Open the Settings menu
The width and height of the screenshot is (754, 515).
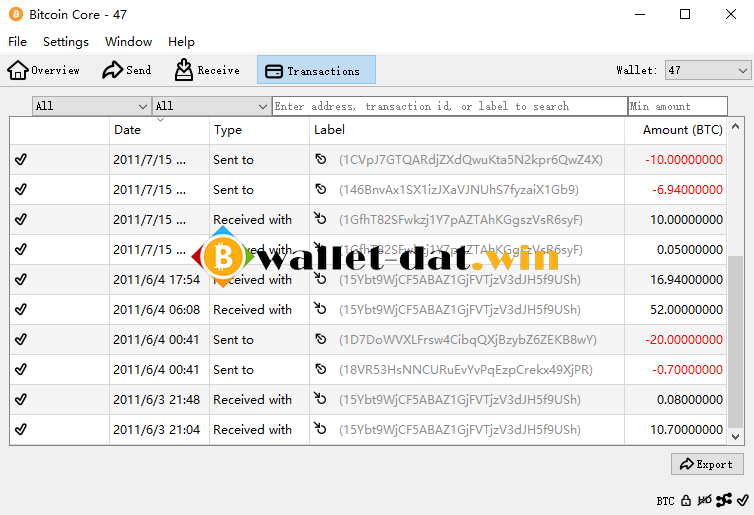click(x=66, y=42)
